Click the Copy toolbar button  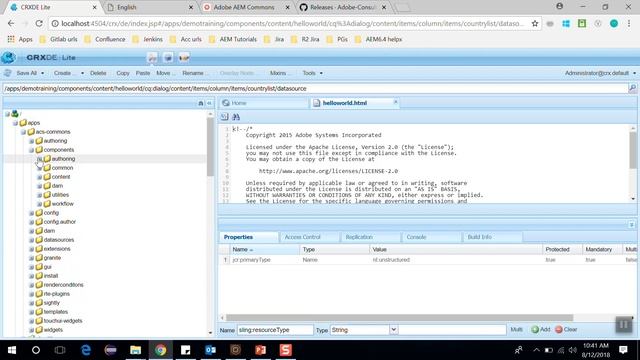(x=122, y=73)
